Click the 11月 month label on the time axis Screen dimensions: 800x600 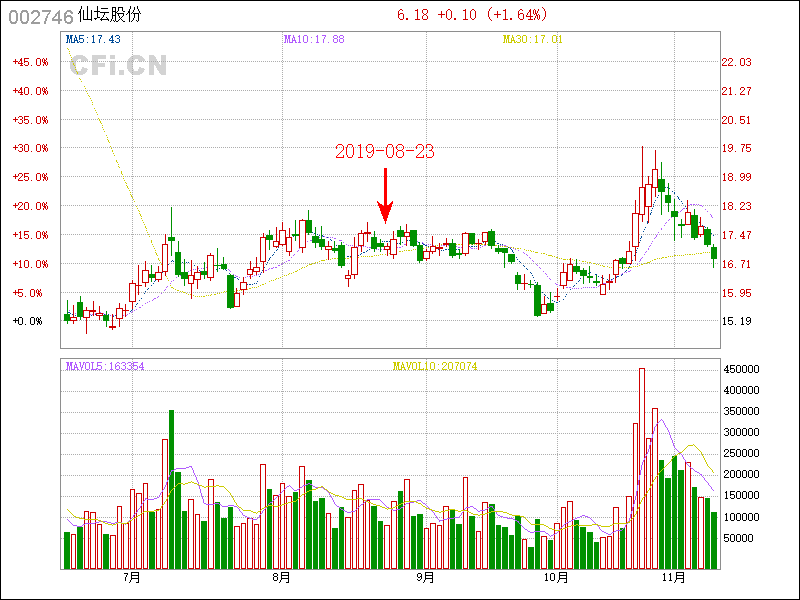(x=674, y=578)
